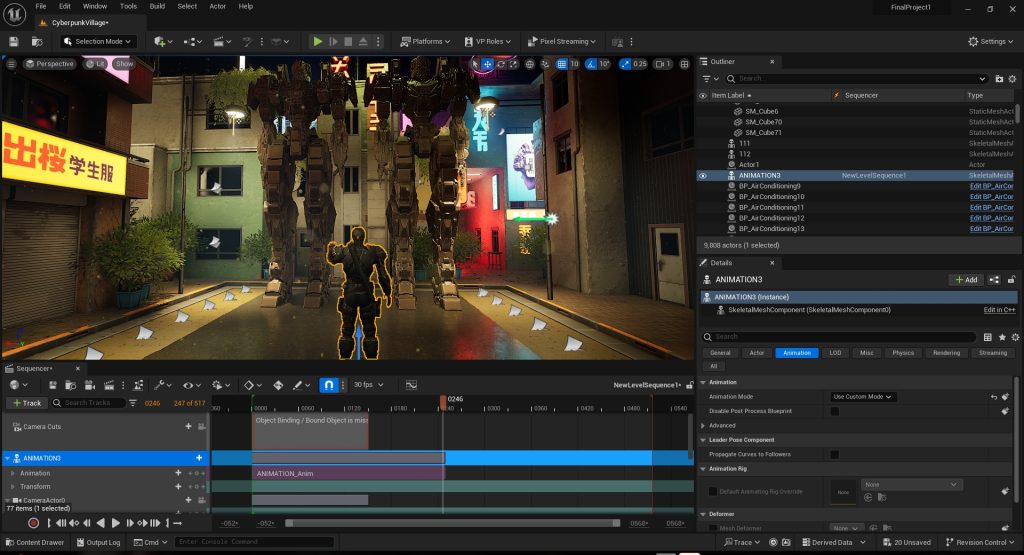Image resolution: width=1024 pixels, height=555 pixels.
Task: Click the Edit in C++ link
Action: click(999, 310)
